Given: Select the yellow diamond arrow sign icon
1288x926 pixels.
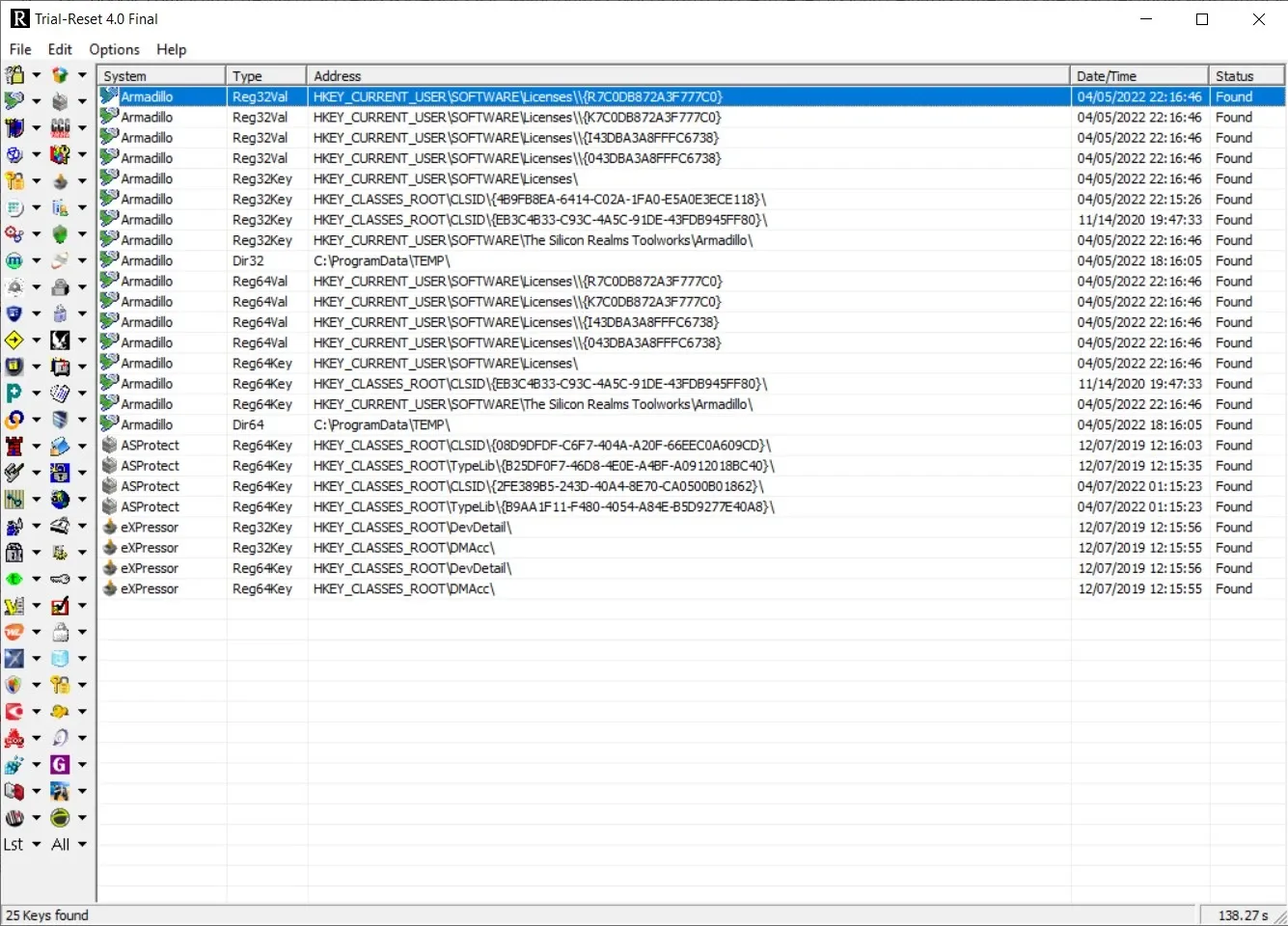Looking at the screenshot, I should pyautogui.click(x=14, y=340).
